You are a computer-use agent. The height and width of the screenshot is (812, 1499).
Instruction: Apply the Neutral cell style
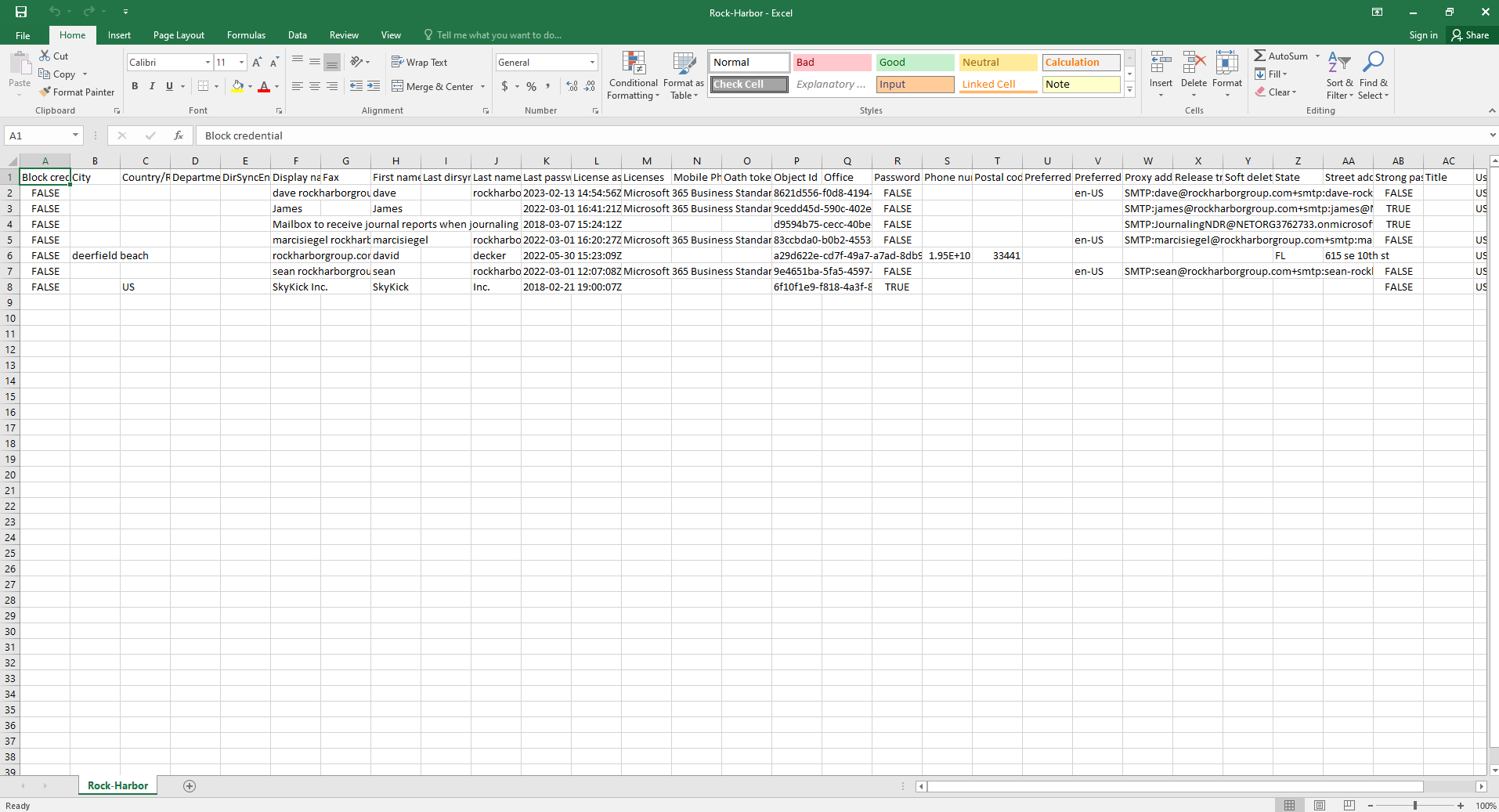(998, 62)
